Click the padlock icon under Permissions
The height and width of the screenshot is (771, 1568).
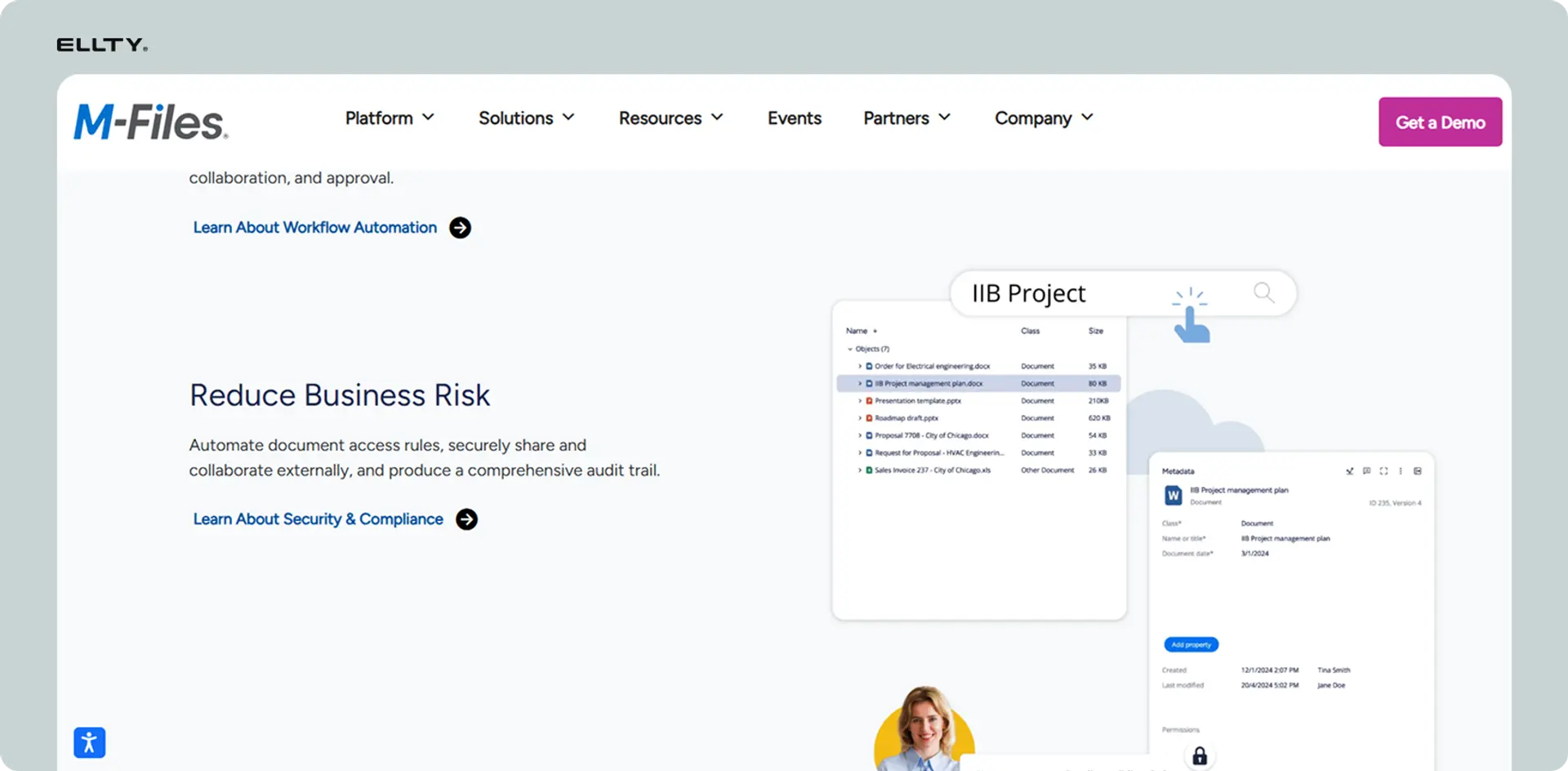tap(1200, 756)
